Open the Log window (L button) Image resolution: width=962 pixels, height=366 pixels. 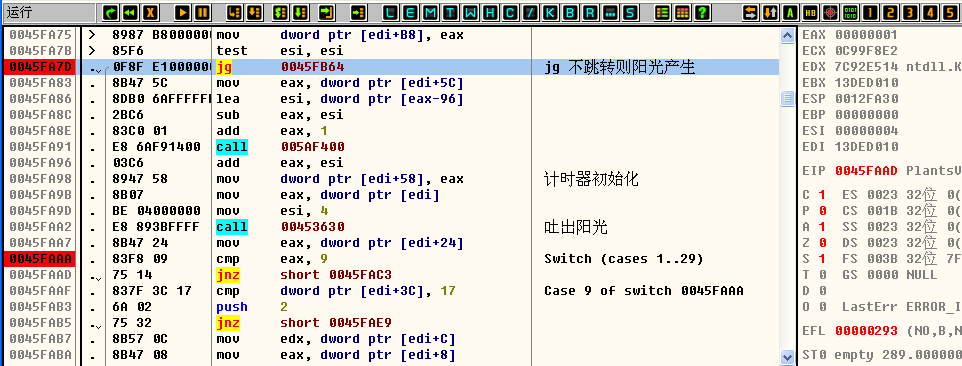click(391, 12)
